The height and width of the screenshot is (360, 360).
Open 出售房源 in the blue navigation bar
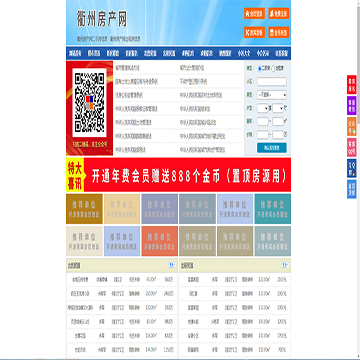tap(150, 53)
